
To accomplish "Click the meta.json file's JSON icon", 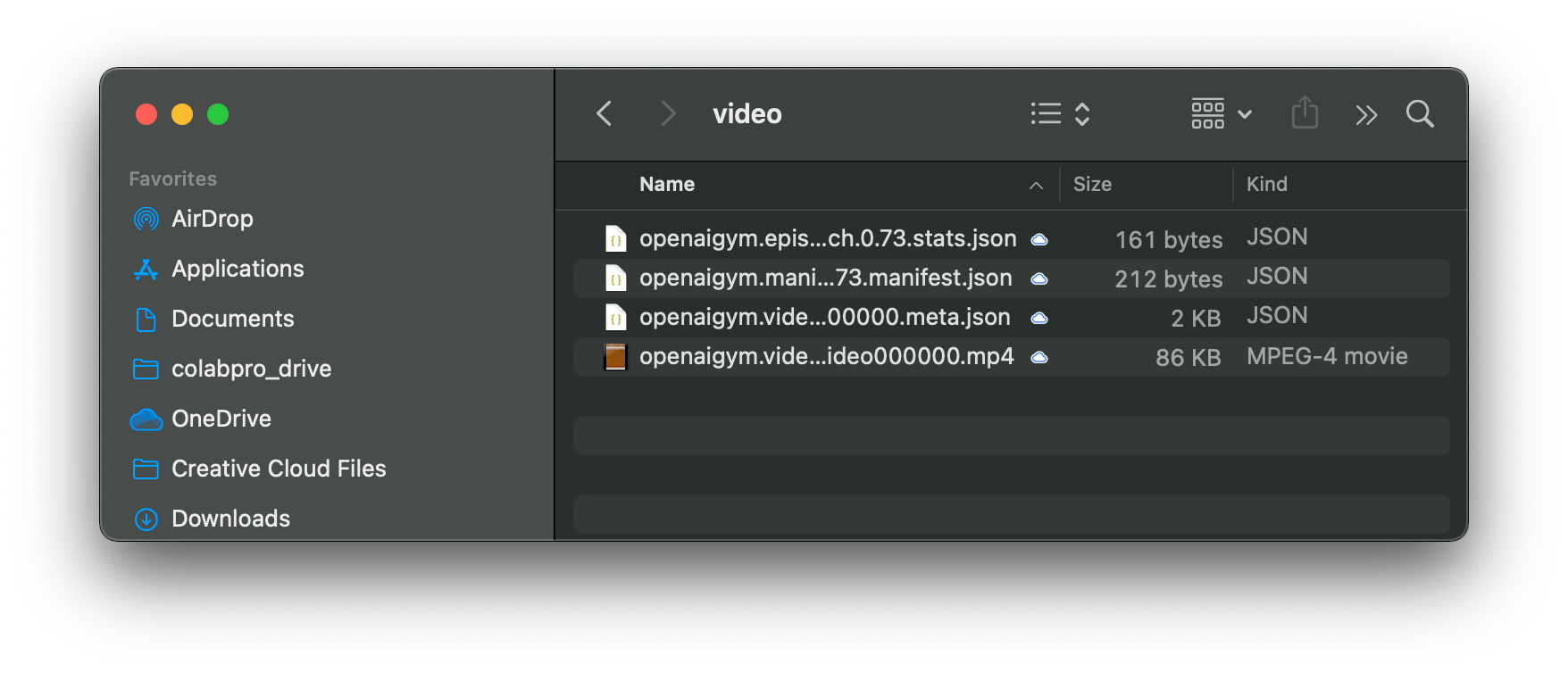I will pos(616,317).
